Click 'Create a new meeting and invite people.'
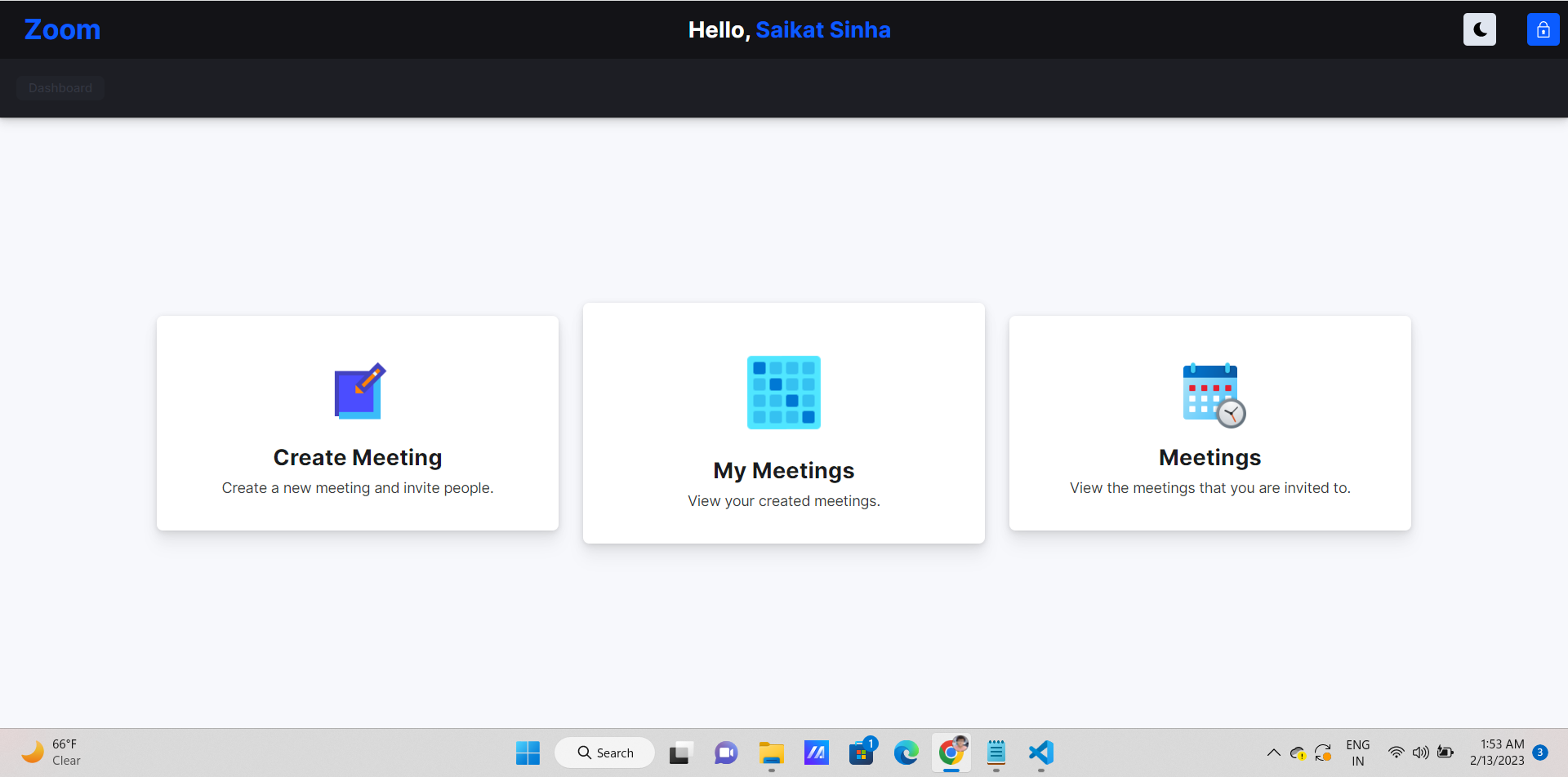The height and width of the screenshot is (777, 1568). pyautogui.click(x=358, y=488)
